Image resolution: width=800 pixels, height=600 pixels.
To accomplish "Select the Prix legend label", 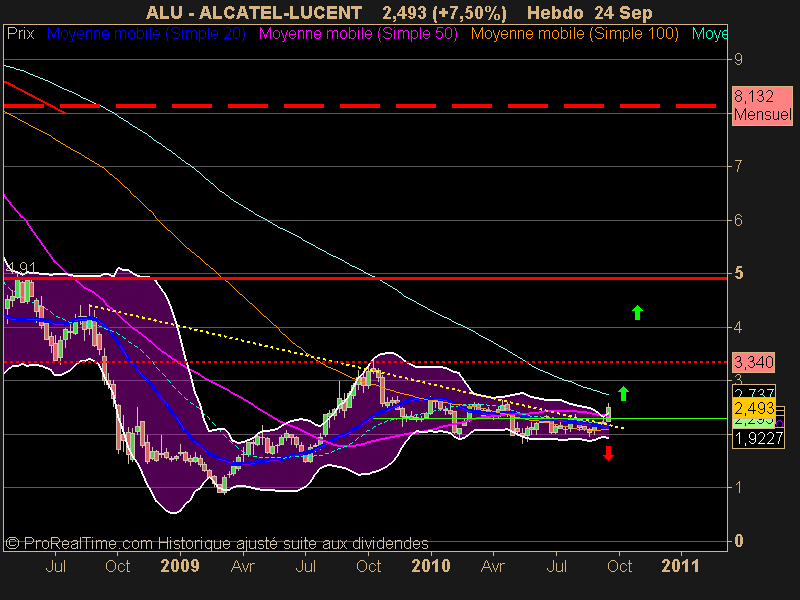I will coord(20,34).
